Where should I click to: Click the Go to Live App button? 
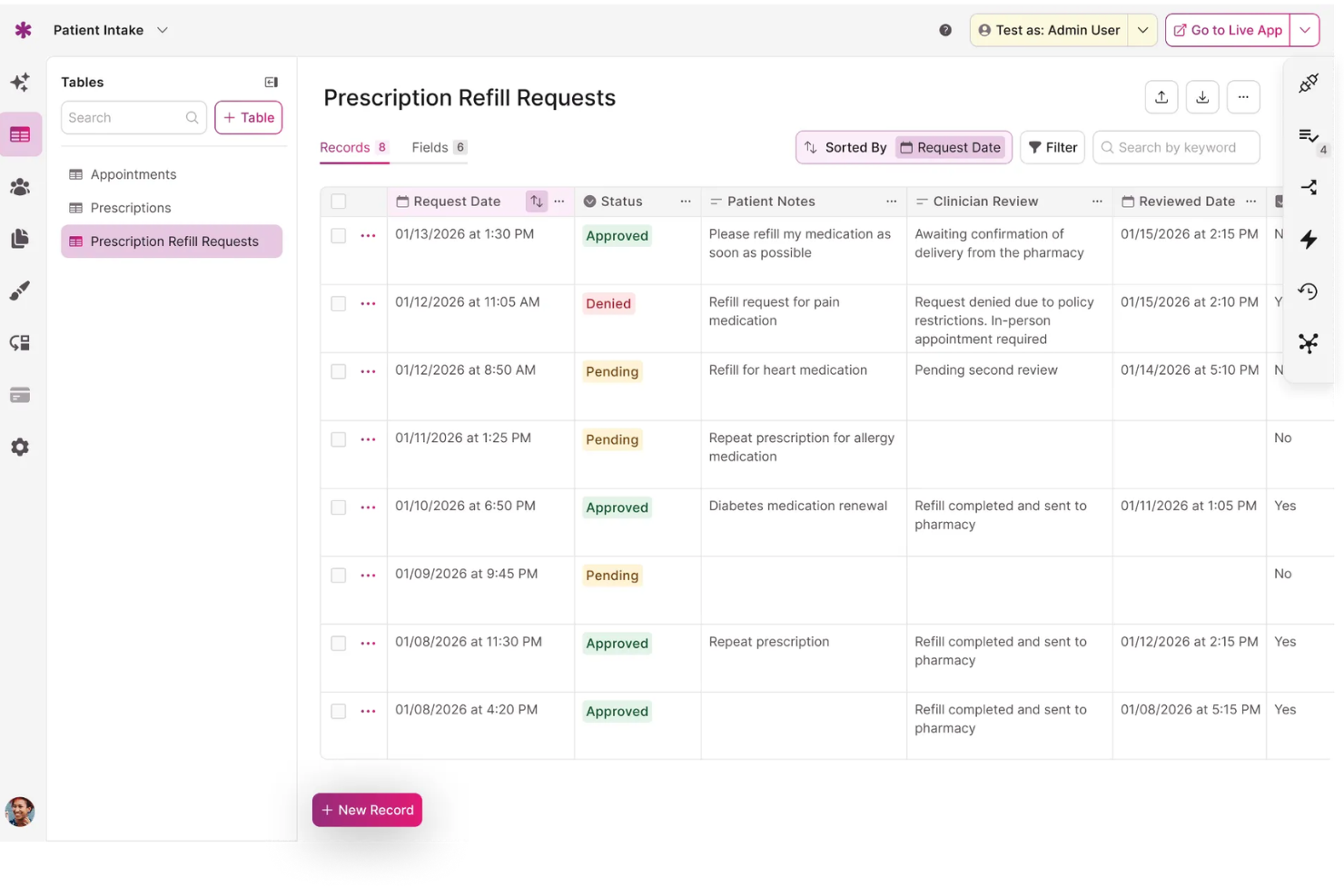[x=1228, y=30]
